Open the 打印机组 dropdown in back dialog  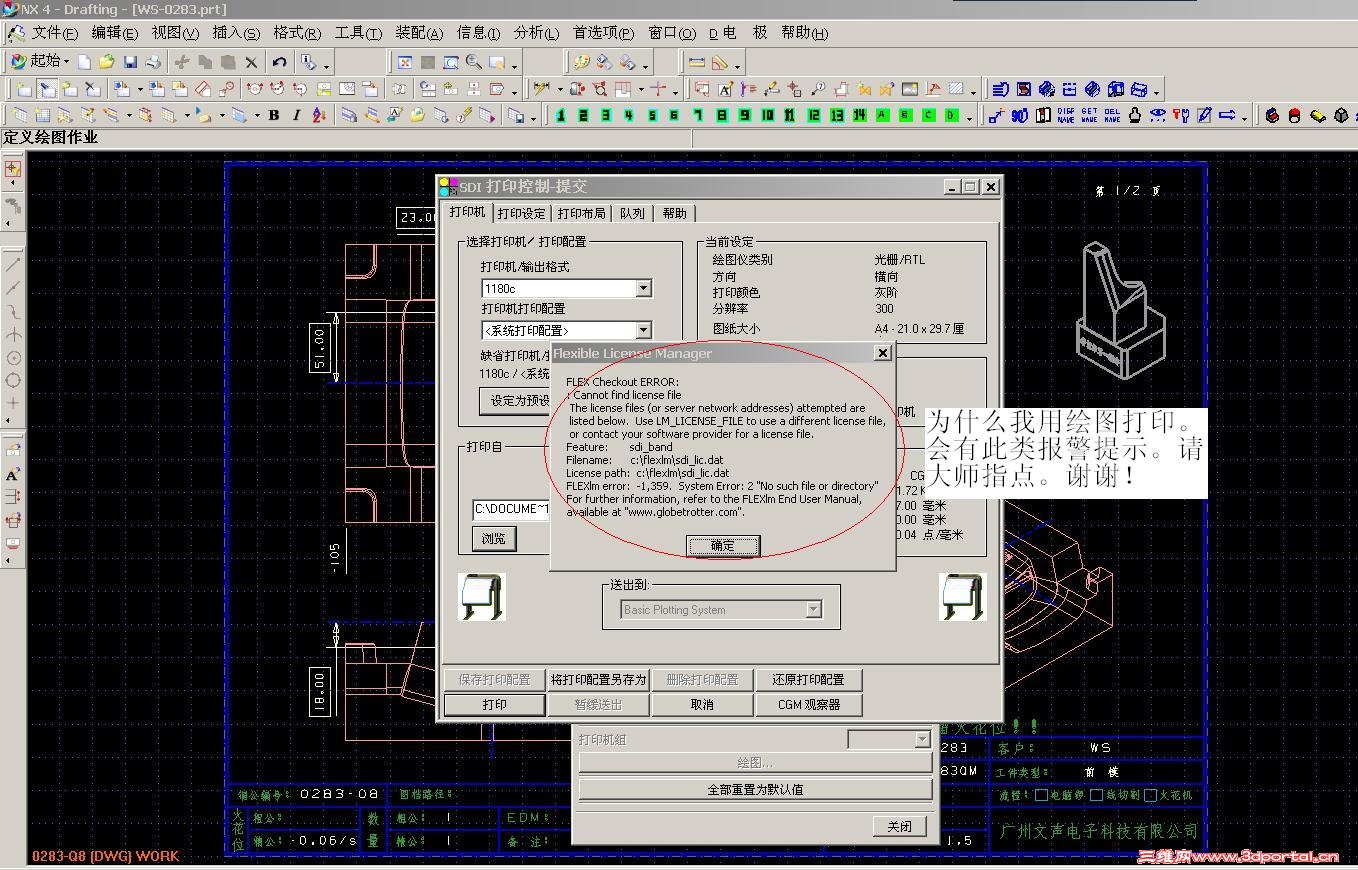click(x=922, y=739)
